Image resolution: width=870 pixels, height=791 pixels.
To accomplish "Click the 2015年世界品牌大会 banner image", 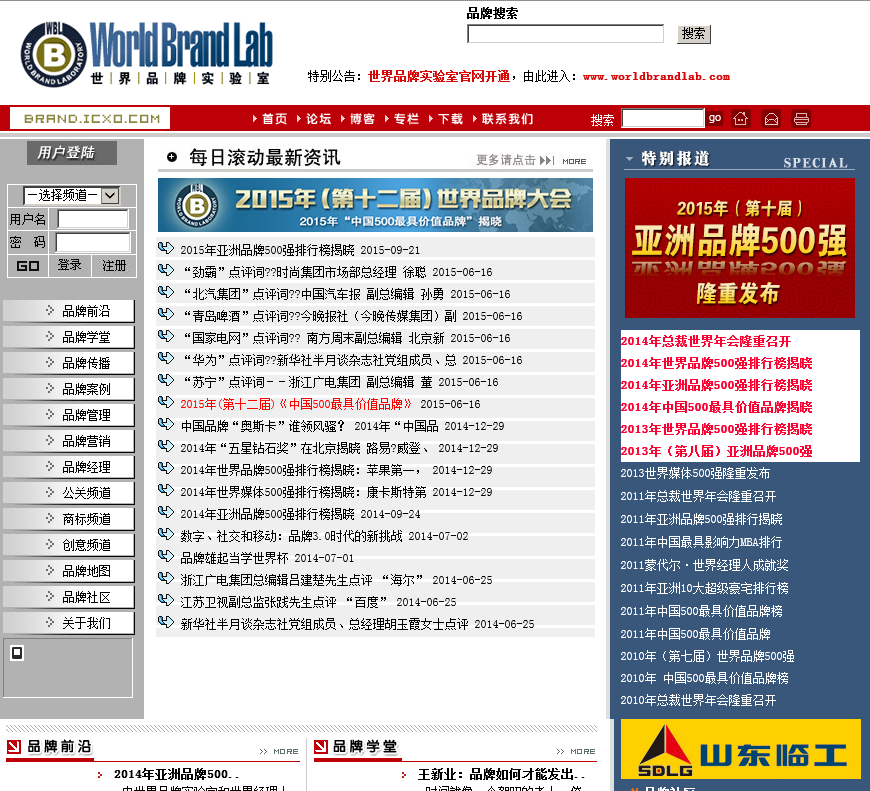I will [375, 205].
